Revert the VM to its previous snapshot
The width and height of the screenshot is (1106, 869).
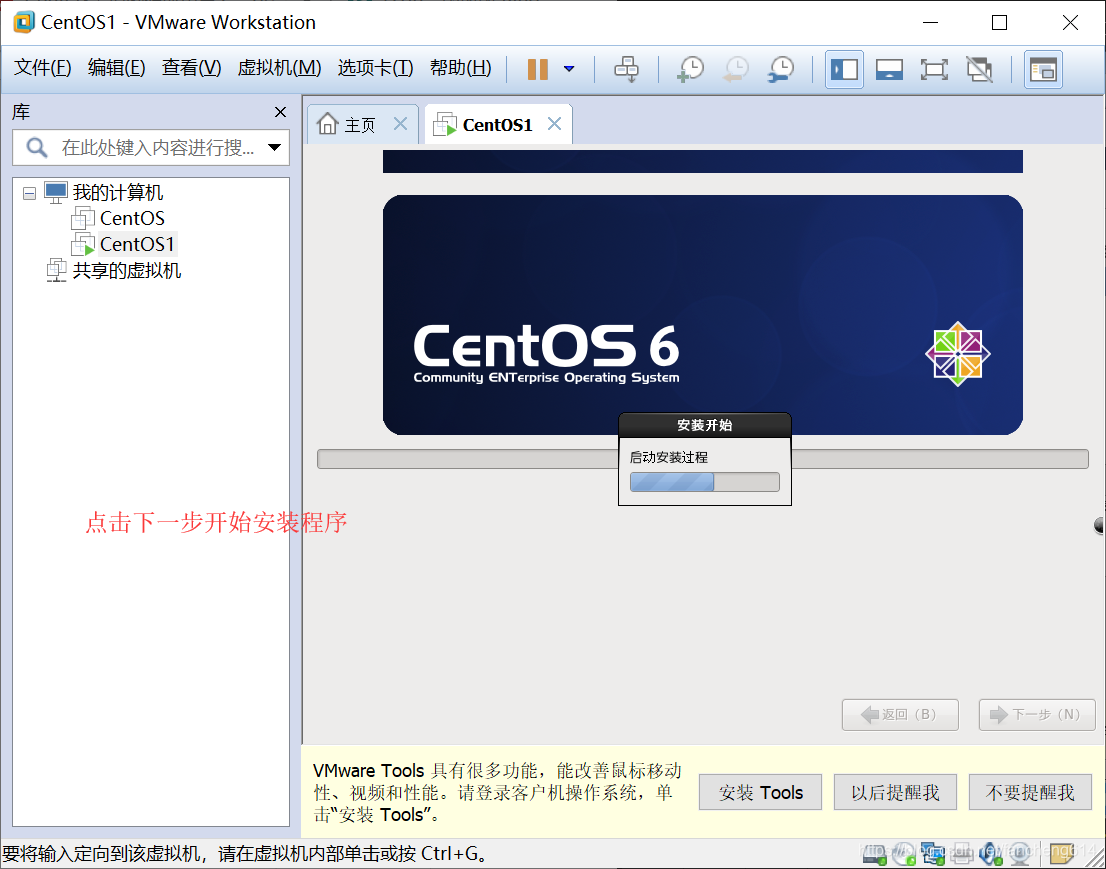point(736,69)
